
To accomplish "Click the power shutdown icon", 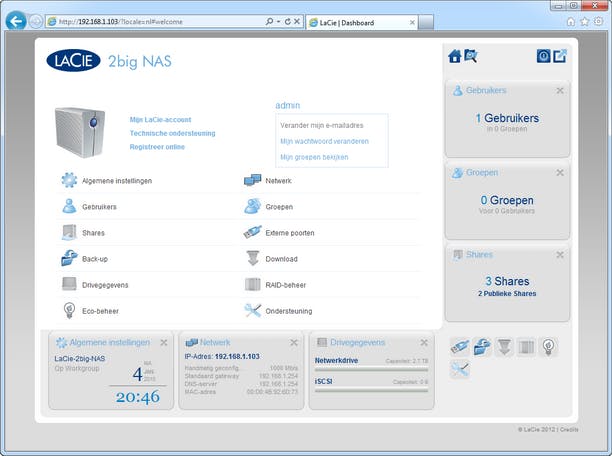I will click(543, 56).
